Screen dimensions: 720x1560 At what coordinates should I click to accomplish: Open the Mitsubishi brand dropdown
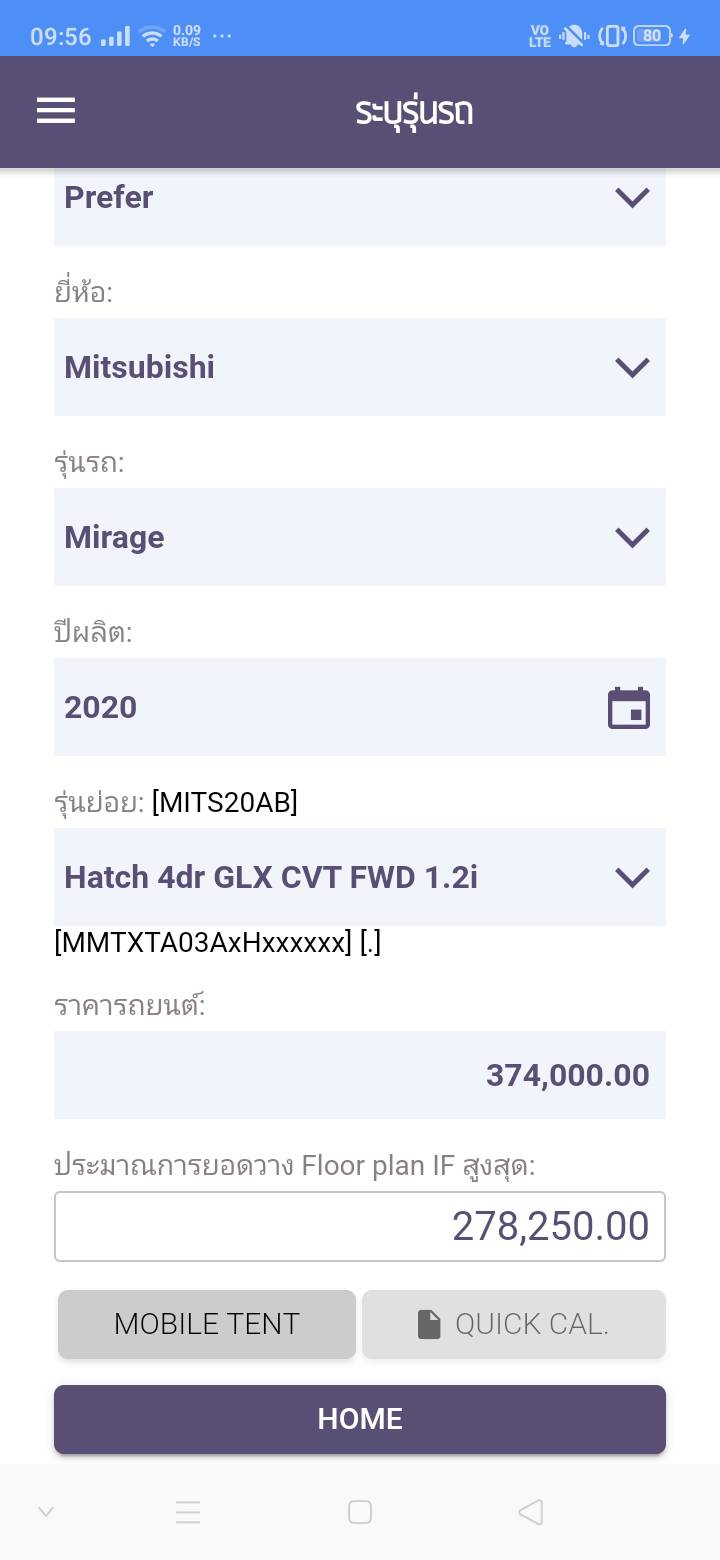[x=360, y=367]
